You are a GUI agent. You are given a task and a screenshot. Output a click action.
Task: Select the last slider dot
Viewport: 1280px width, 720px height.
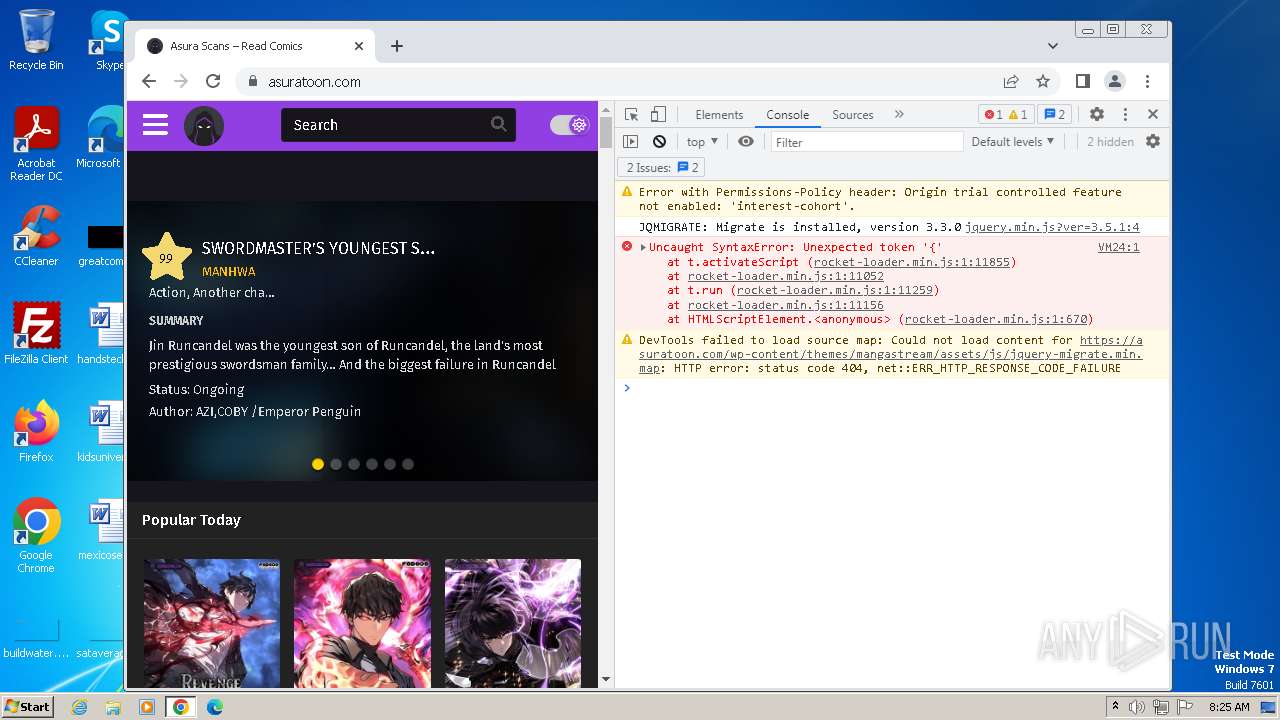pyautogui.click(x=408, y=464)
